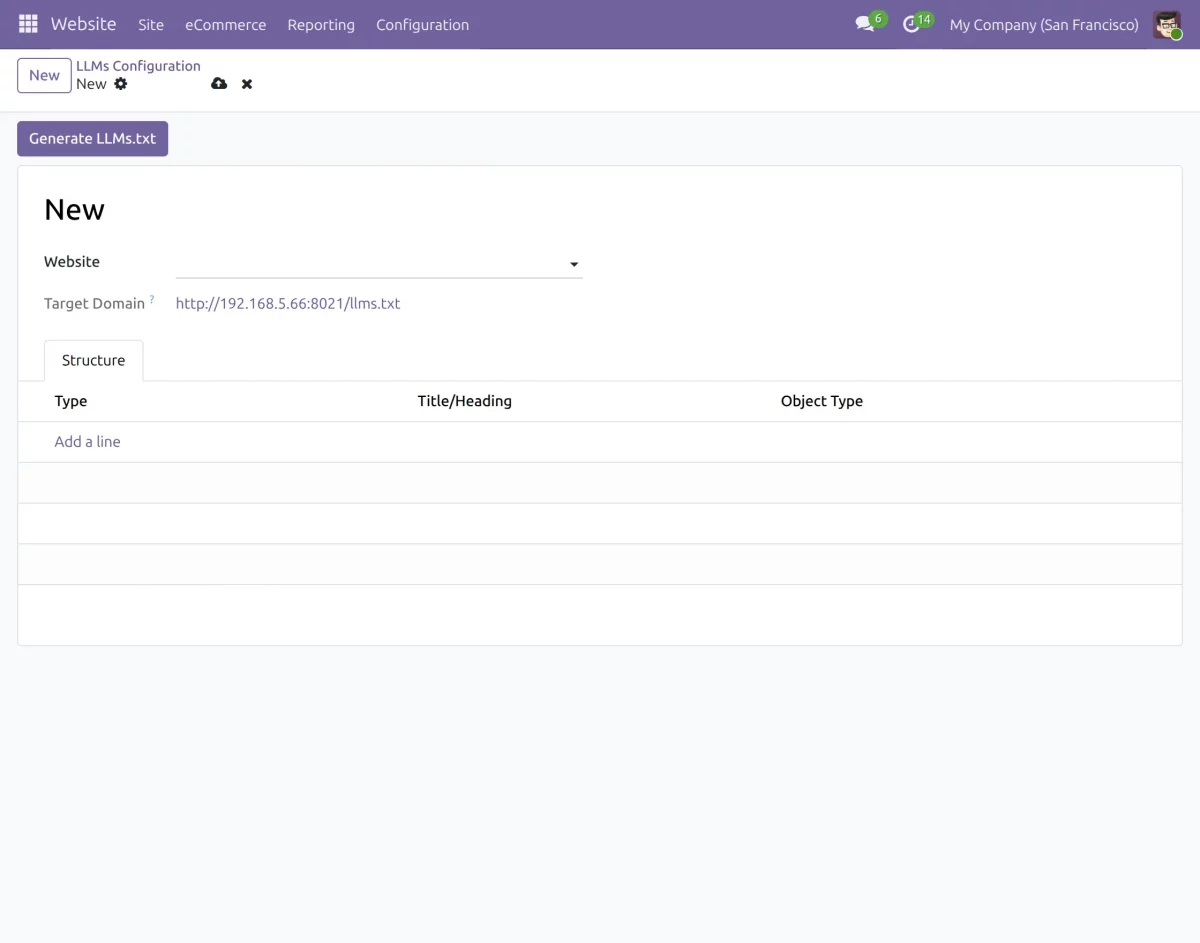The image size is (1200, 943).
Task: Click the Target Domain label
Action: tap(94, 303)
